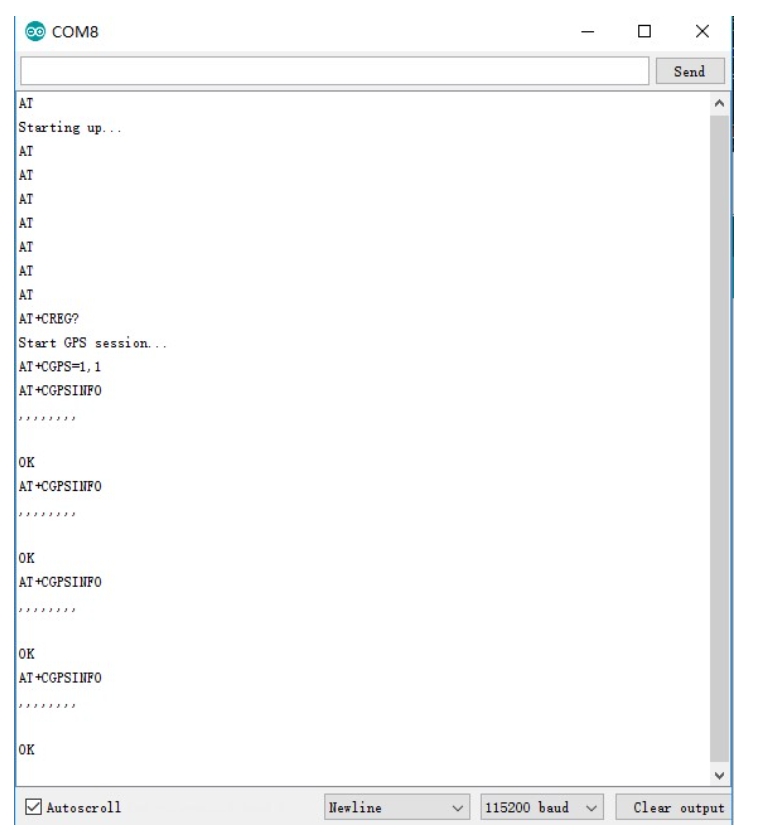Viewport: 759px width, 832px height.
Task: Focus the serial command input field
Action: 334,71
